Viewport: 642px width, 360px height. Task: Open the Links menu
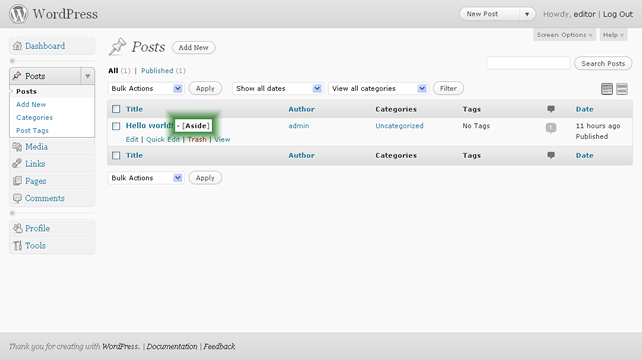35,164
